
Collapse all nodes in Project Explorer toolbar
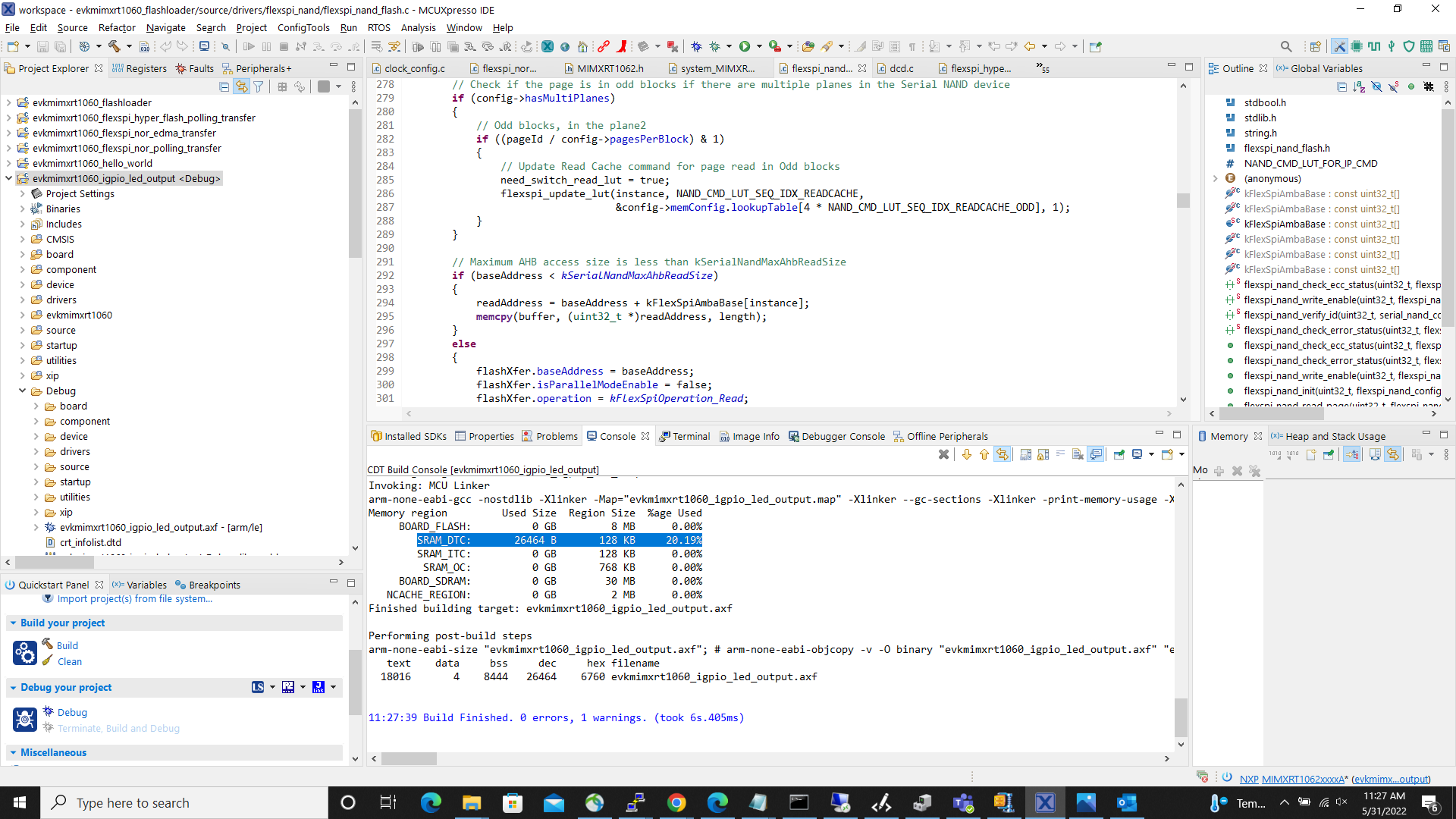pos(224,86)
